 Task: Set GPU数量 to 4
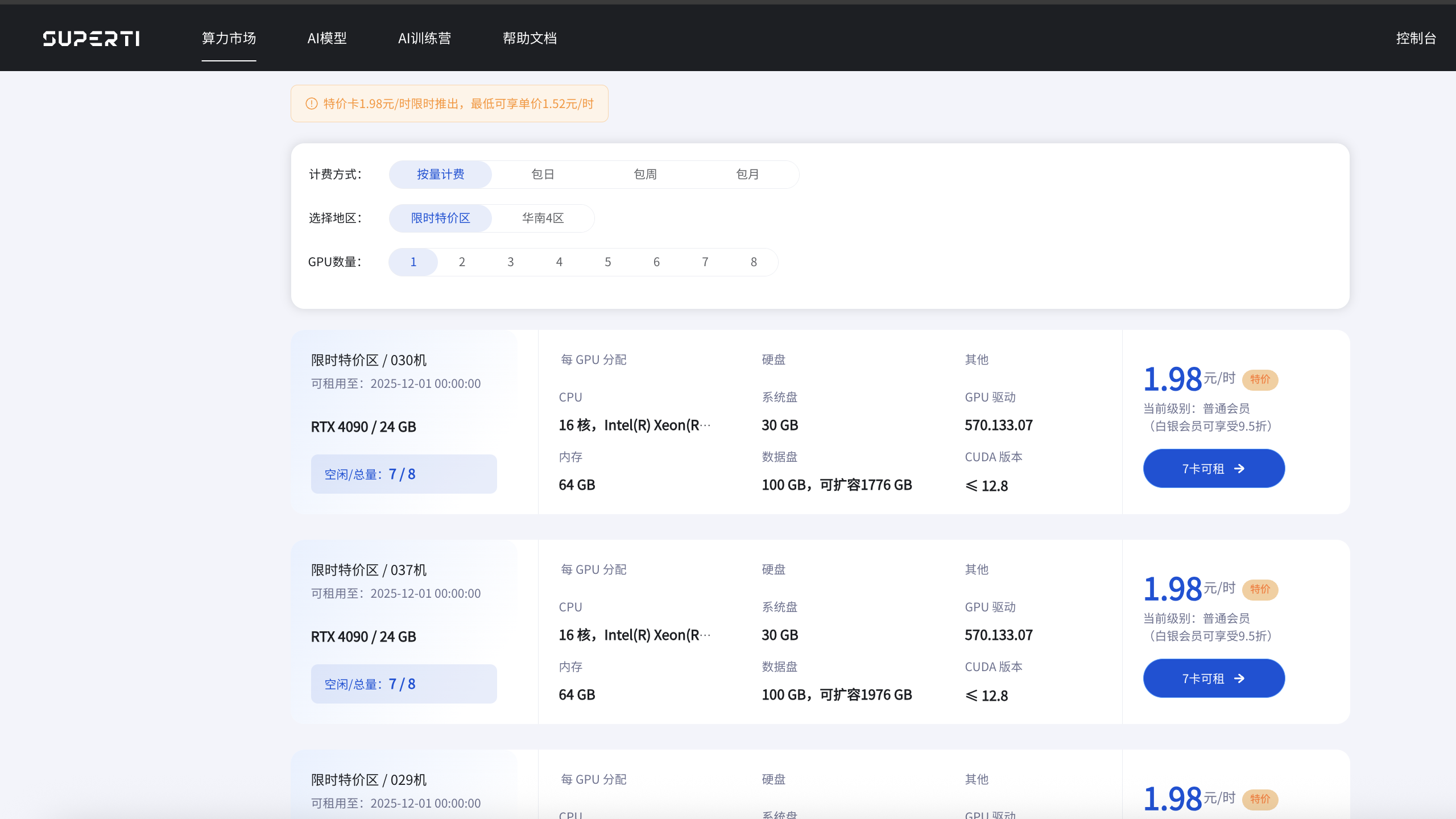click(559, 262)
